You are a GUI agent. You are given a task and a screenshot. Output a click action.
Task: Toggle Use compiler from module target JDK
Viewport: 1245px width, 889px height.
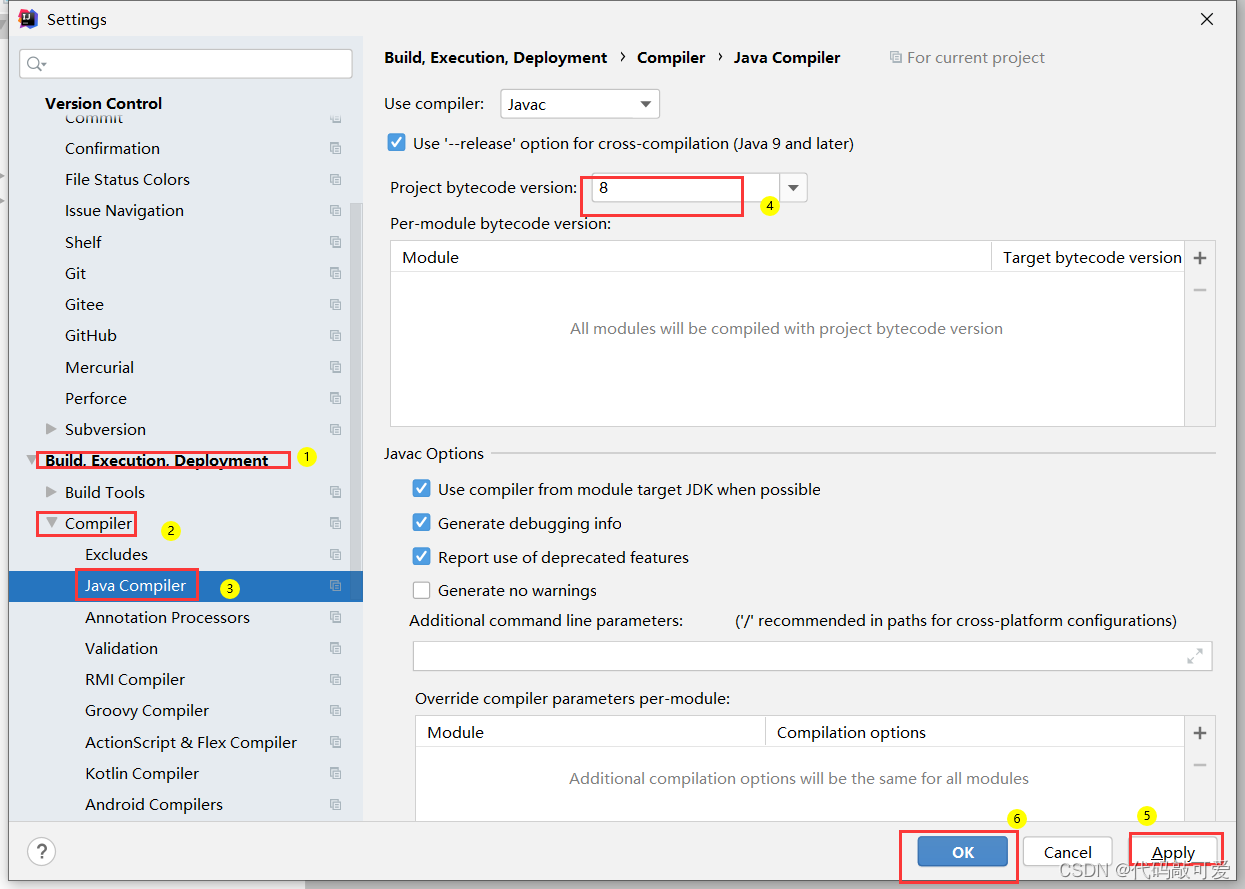click(x=422, y=489)
